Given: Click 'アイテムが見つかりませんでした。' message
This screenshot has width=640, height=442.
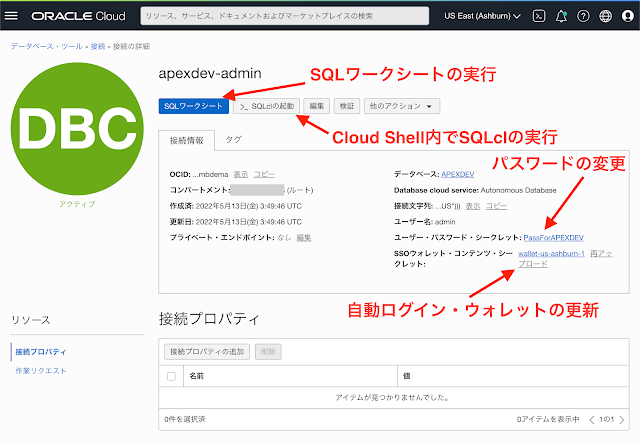Looking at the screenshot, I should tap(393, 398).
